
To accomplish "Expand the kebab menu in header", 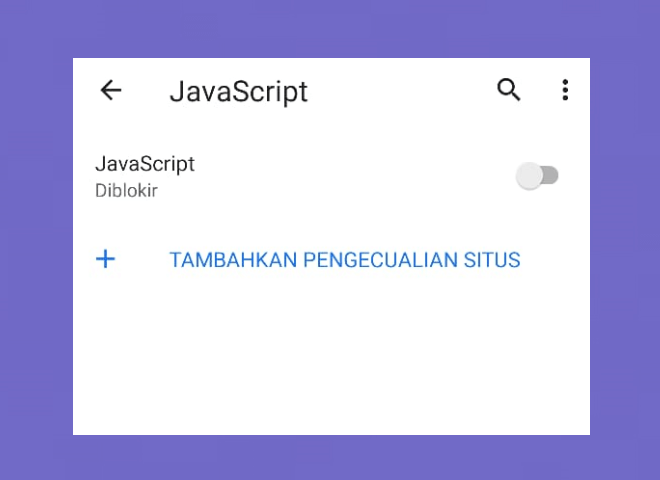I will pyautogui.click(x=565, y=90).
